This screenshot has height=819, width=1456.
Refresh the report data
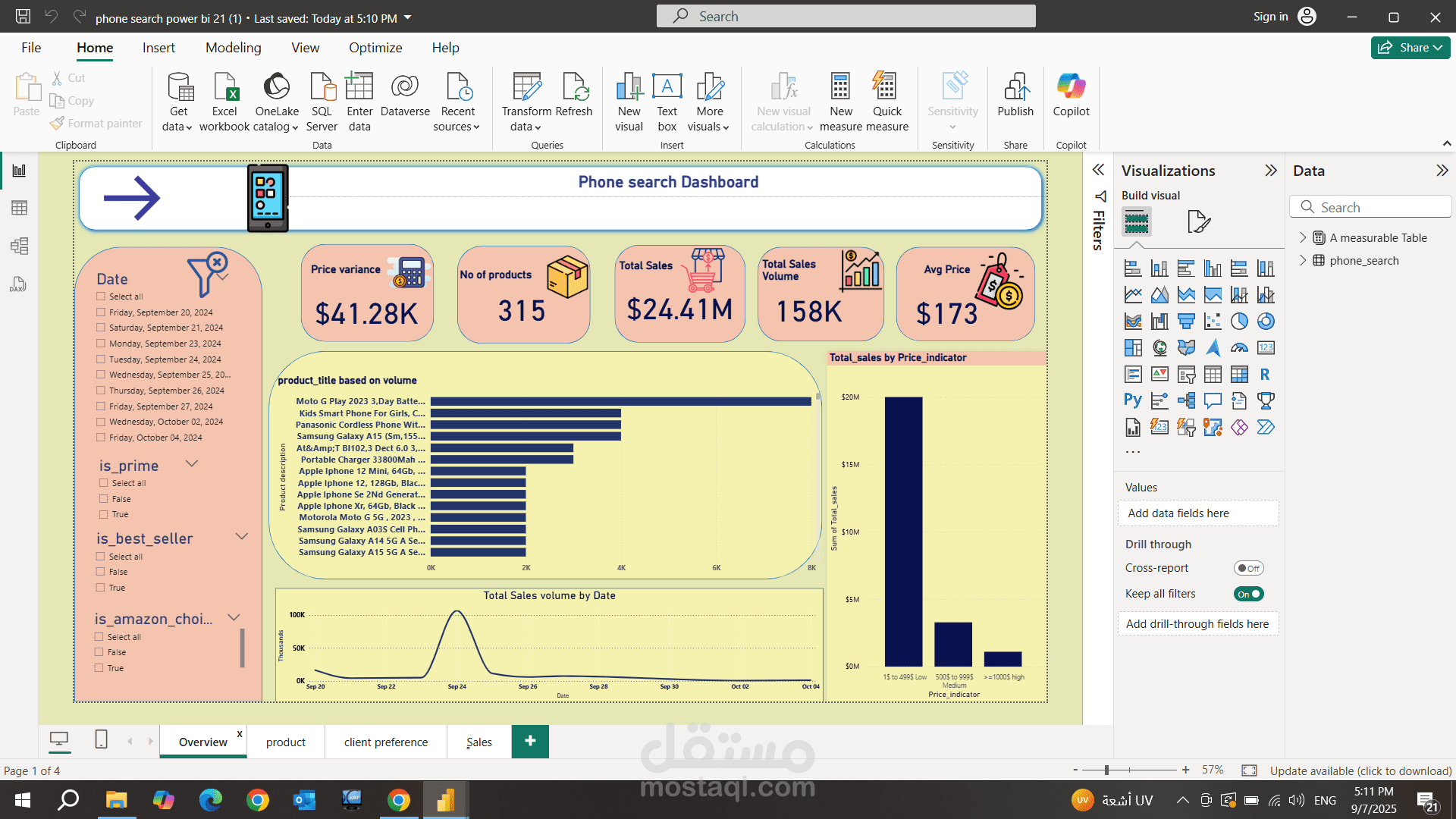(573, 96)
